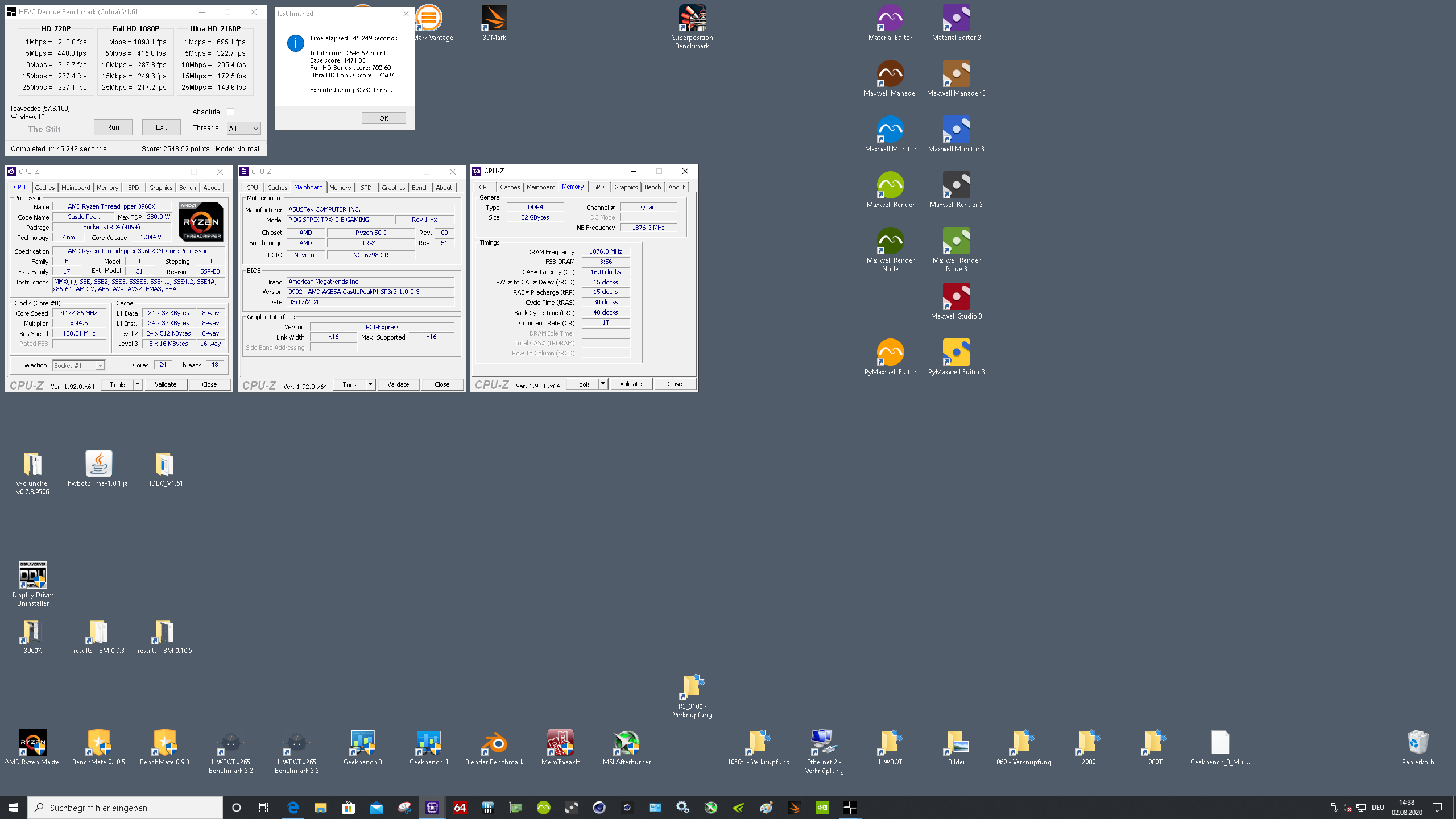
Task: Toggle the Absolute checkbox in HEVC Benchmark
Action: click(x=230, y=112)
